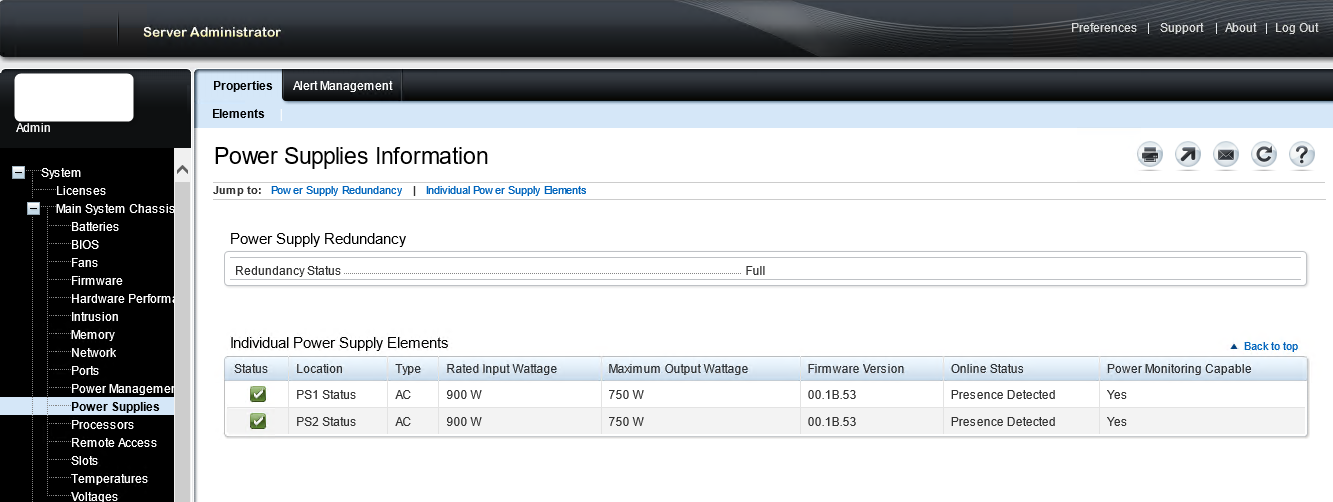Switch to the Properties tab
The height and width of the screenshot is (502, 1333).
click(243, 86)
